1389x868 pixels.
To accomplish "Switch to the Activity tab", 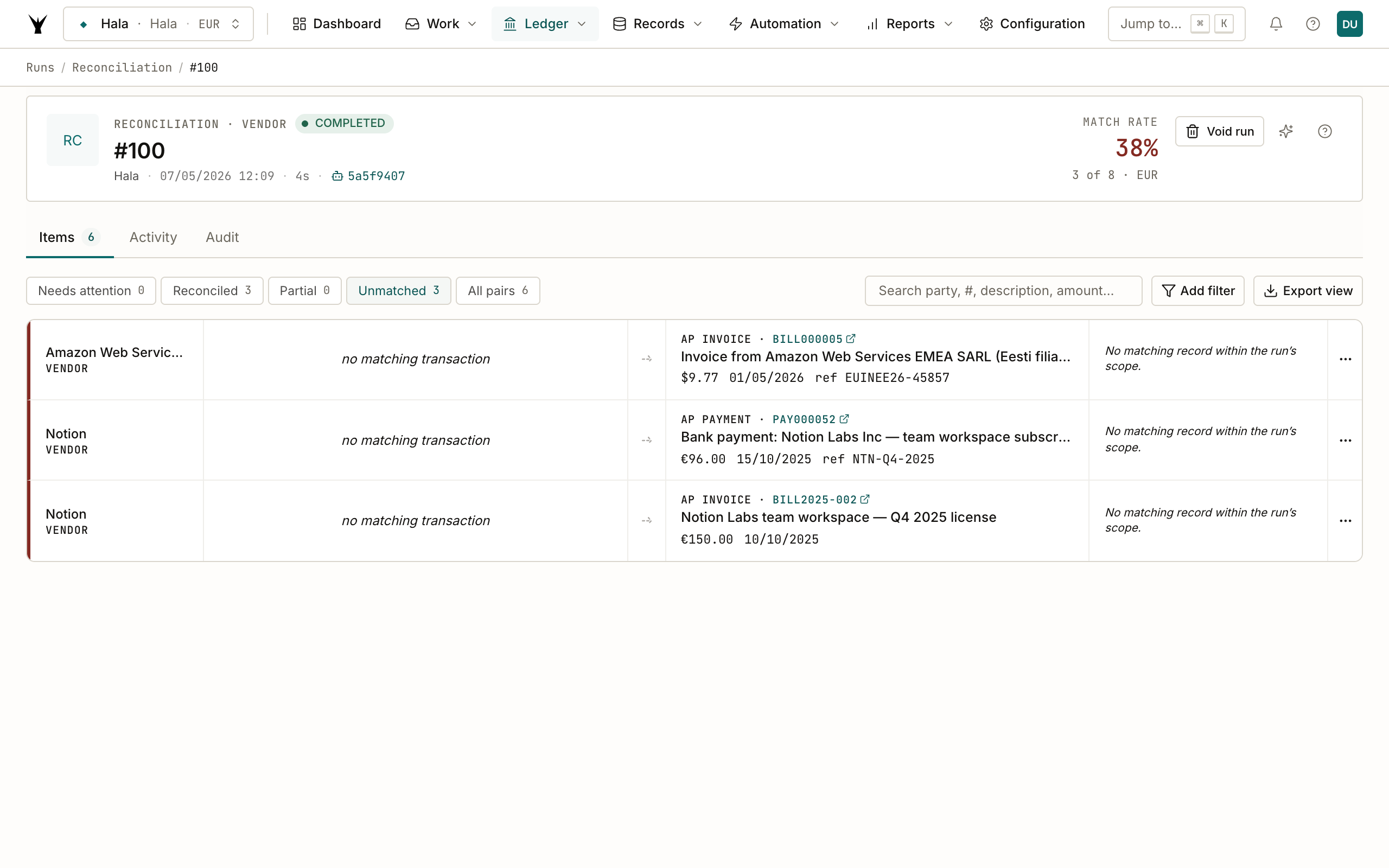I will click(152, 237).
